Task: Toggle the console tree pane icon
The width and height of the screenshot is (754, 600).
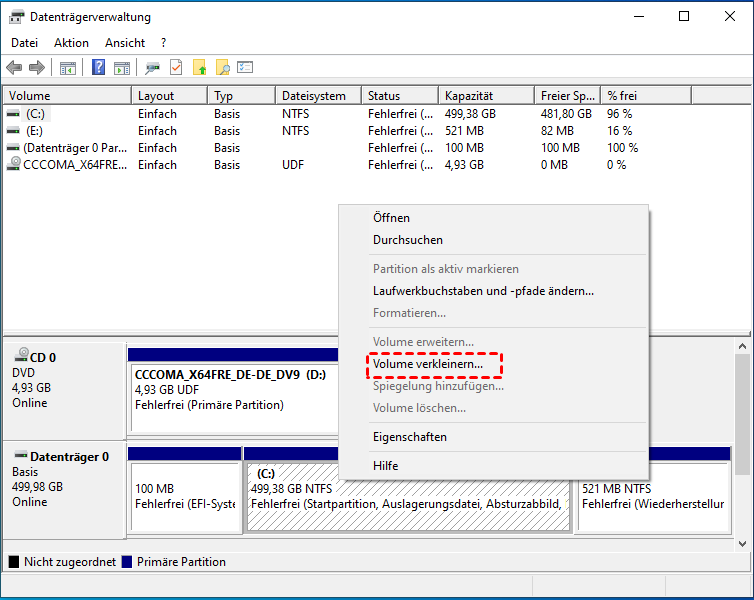Action: tap(68, 68)
